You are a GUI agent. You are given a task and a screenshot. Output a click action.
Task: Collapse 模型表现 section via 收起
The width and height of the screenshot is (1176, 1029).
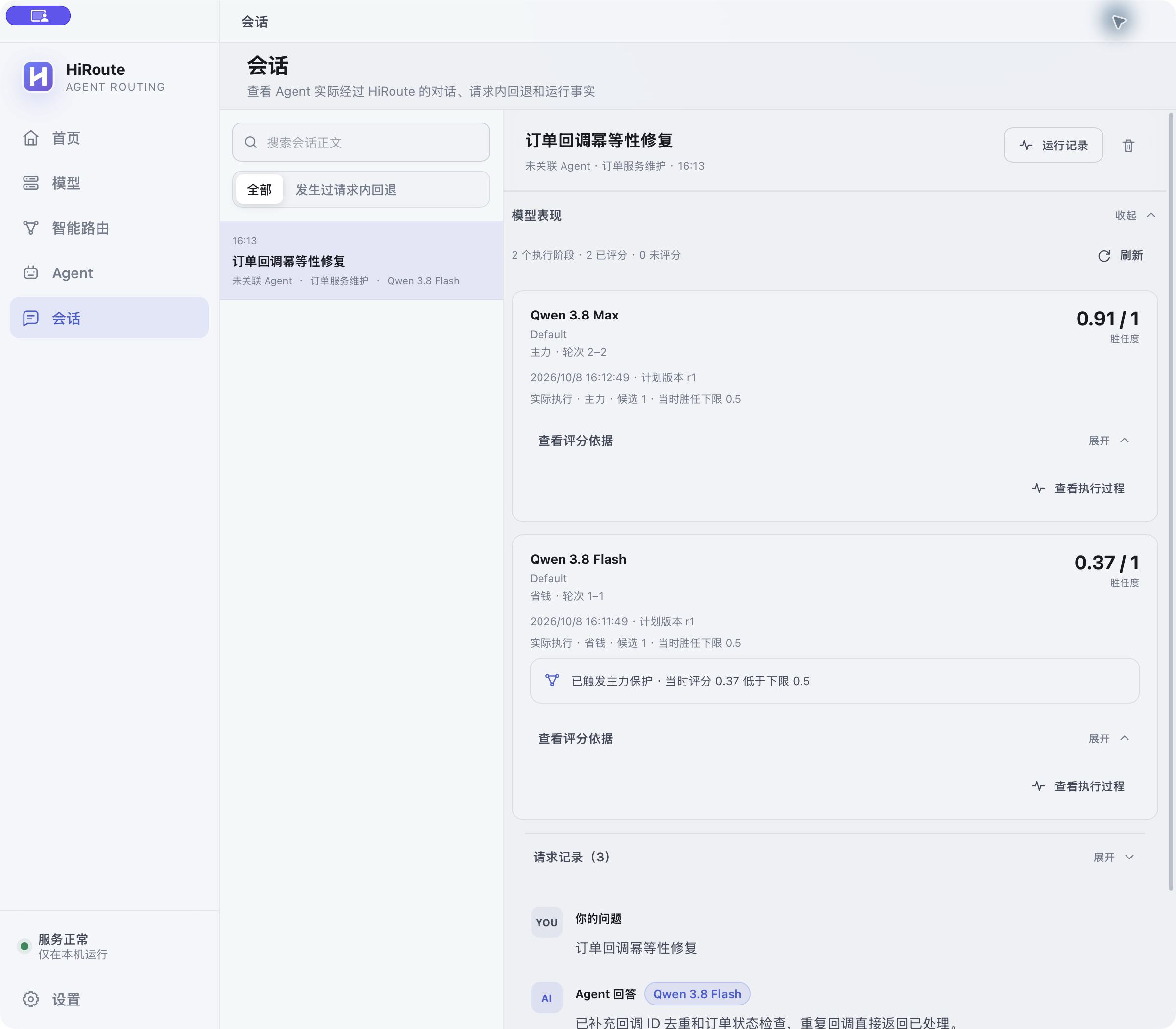[1135, 215]
